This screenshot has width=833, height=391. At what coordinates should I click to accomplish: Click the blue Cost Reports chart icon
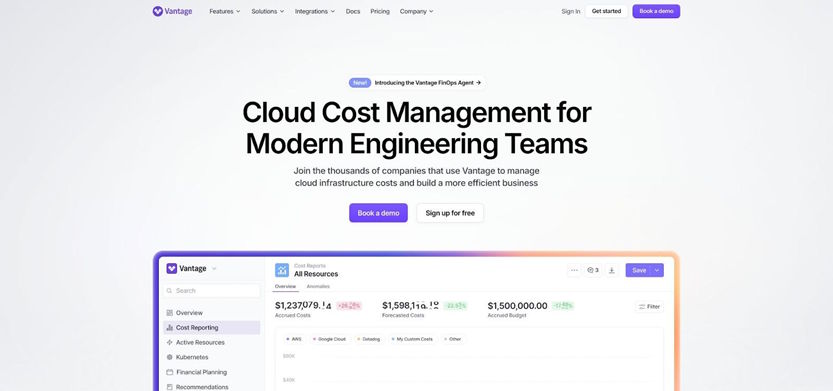point(282,270)
